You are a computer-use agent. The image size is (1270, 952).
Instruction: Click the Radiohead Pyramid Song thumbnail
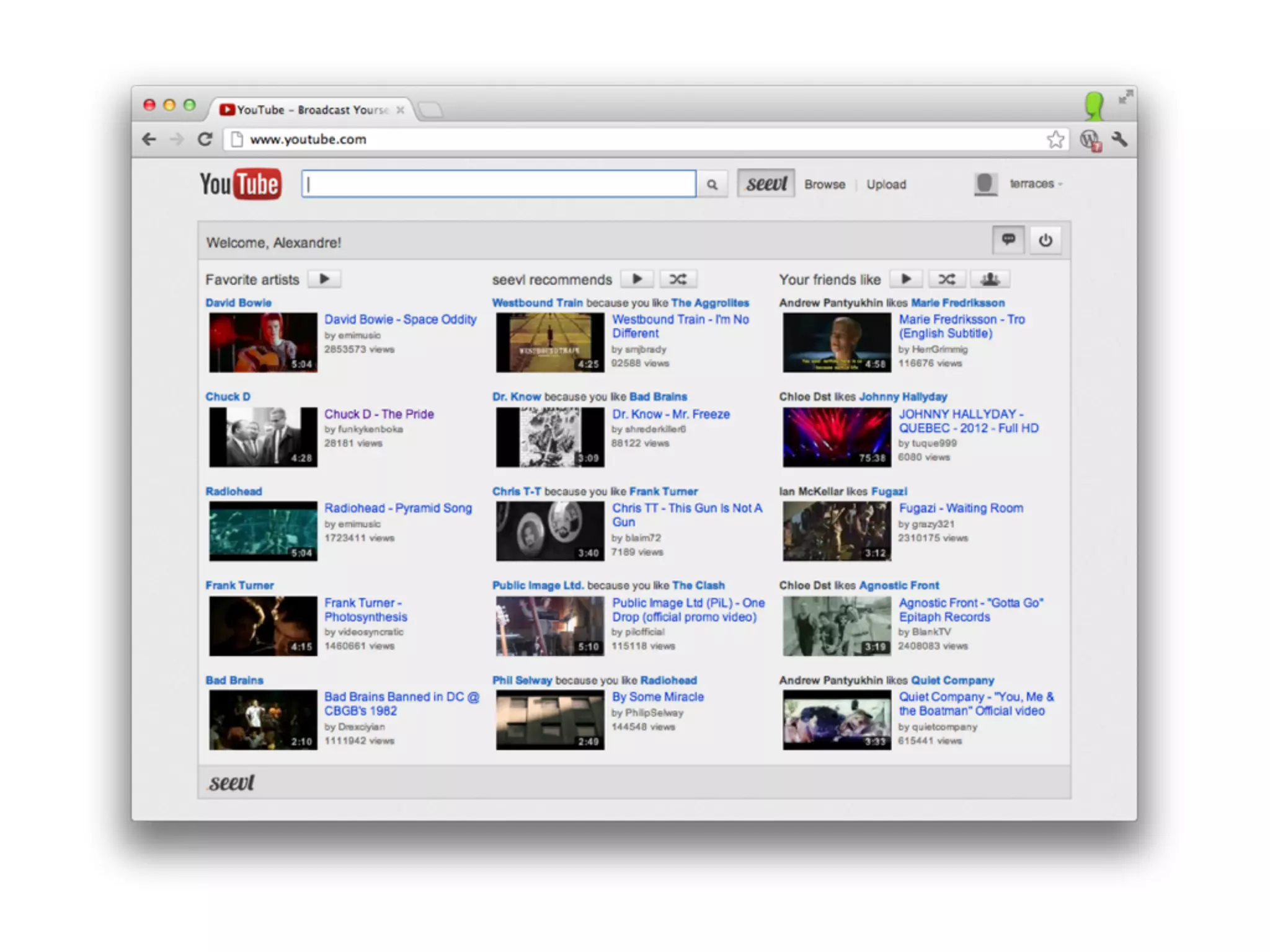[263, 531]
